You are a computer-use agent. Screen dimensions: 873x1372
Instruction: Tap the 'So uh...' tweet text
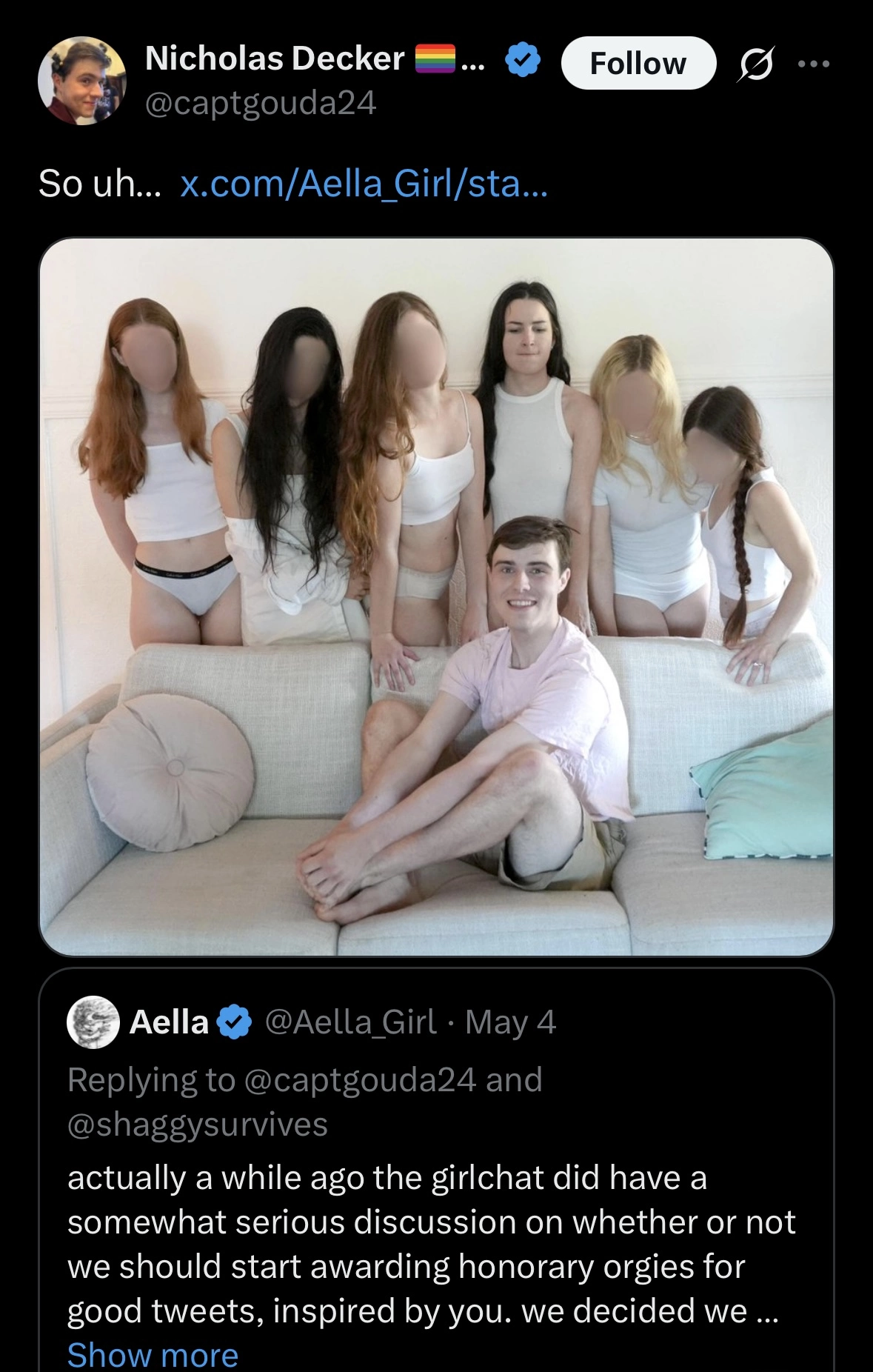(x=99, y=183)
